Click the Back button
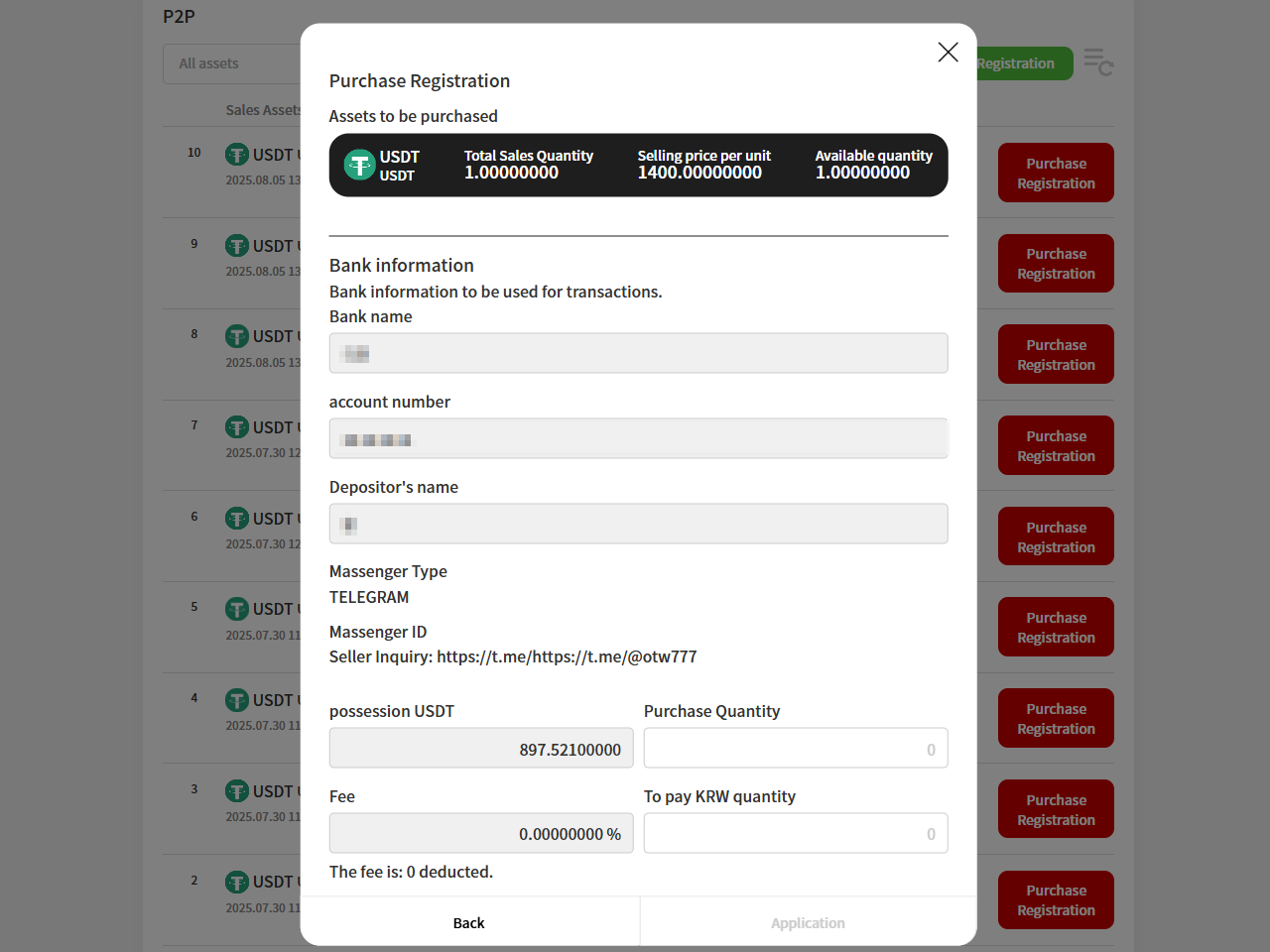Image resolution: width=1270 pixels, height=952 pixels. click(x=469, y=923)
